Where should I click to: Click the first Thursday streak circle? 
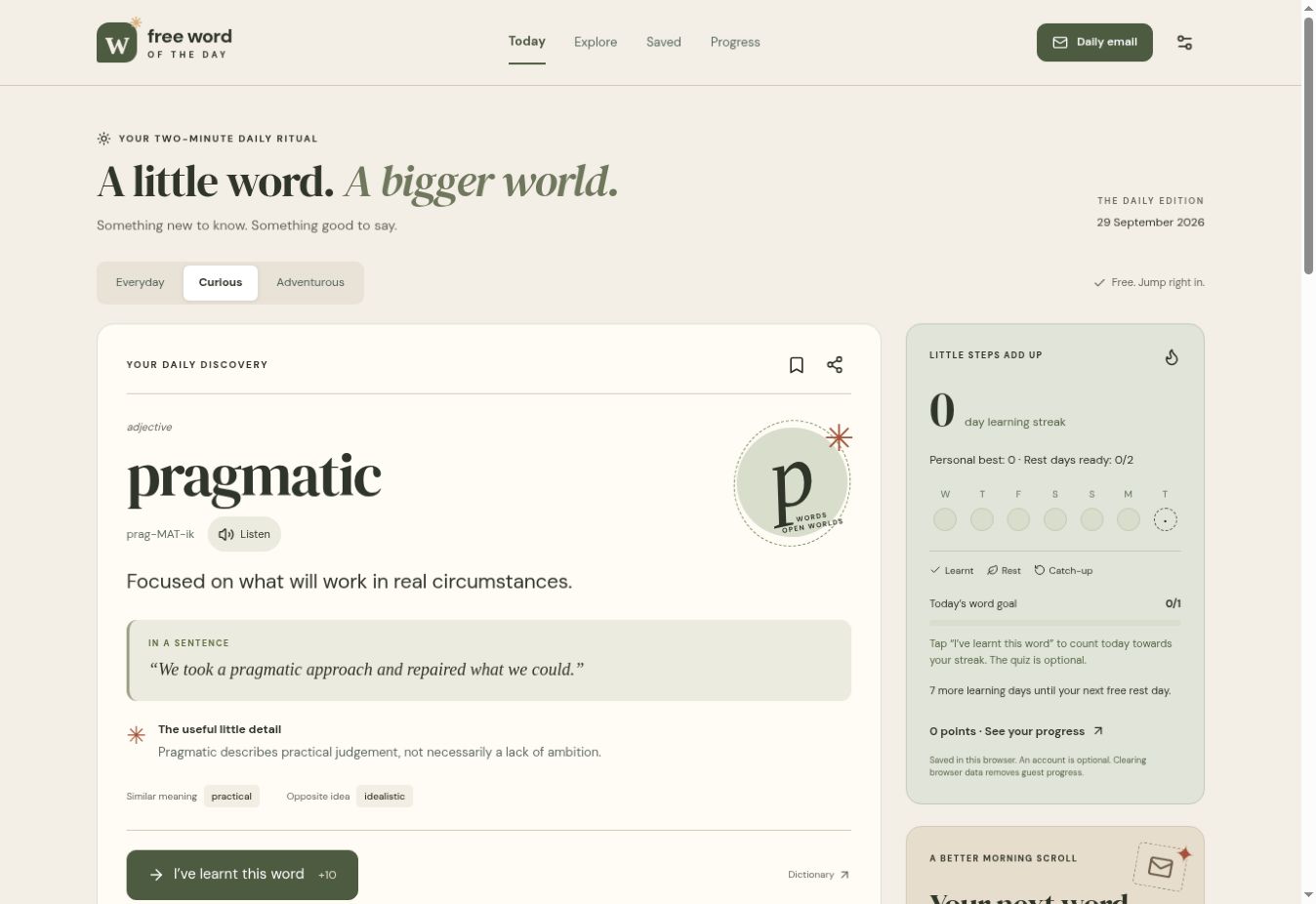click(982, 519)
